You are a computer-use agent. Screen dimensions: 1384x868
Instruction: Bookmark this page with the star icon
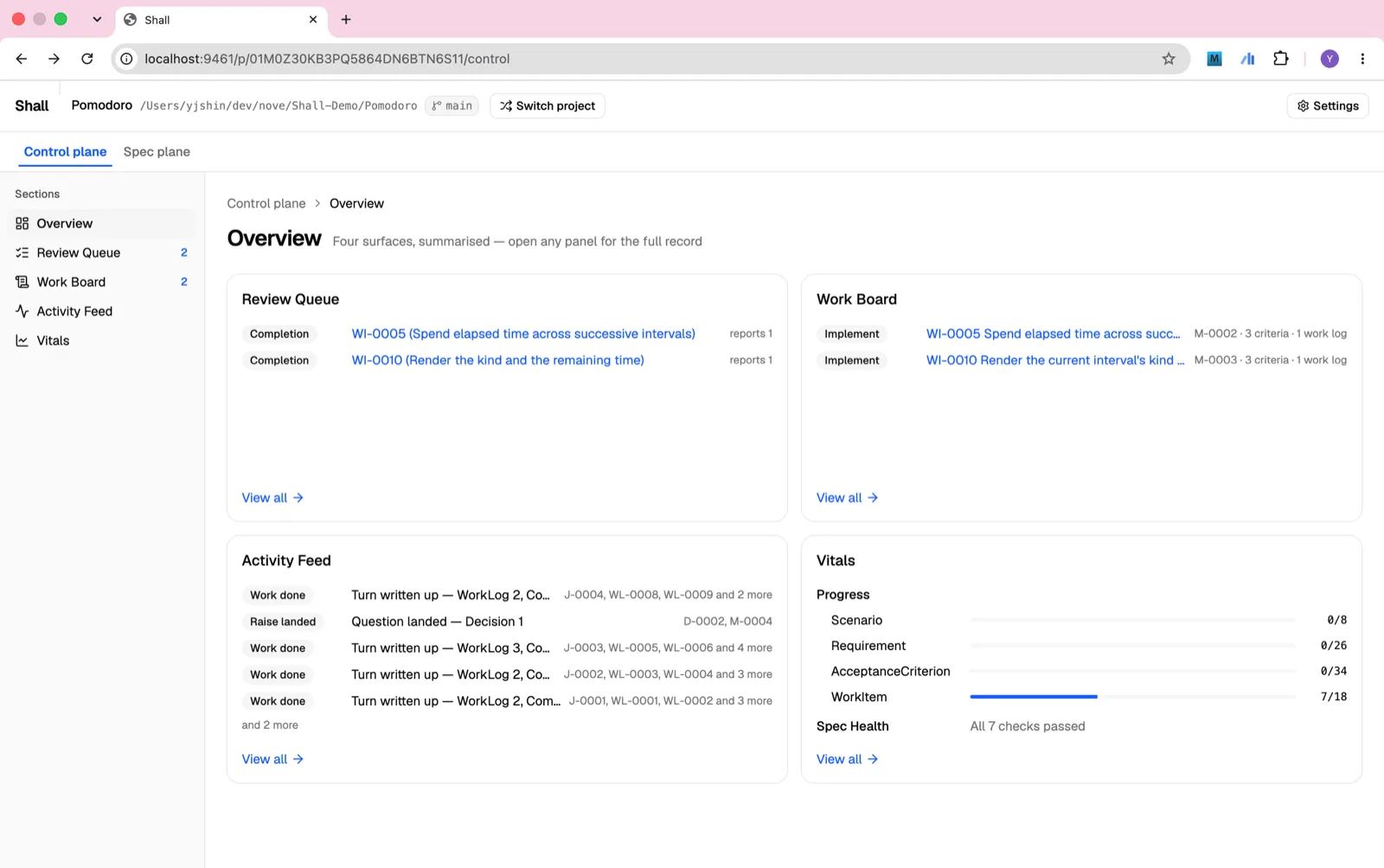click(1169, 59)
